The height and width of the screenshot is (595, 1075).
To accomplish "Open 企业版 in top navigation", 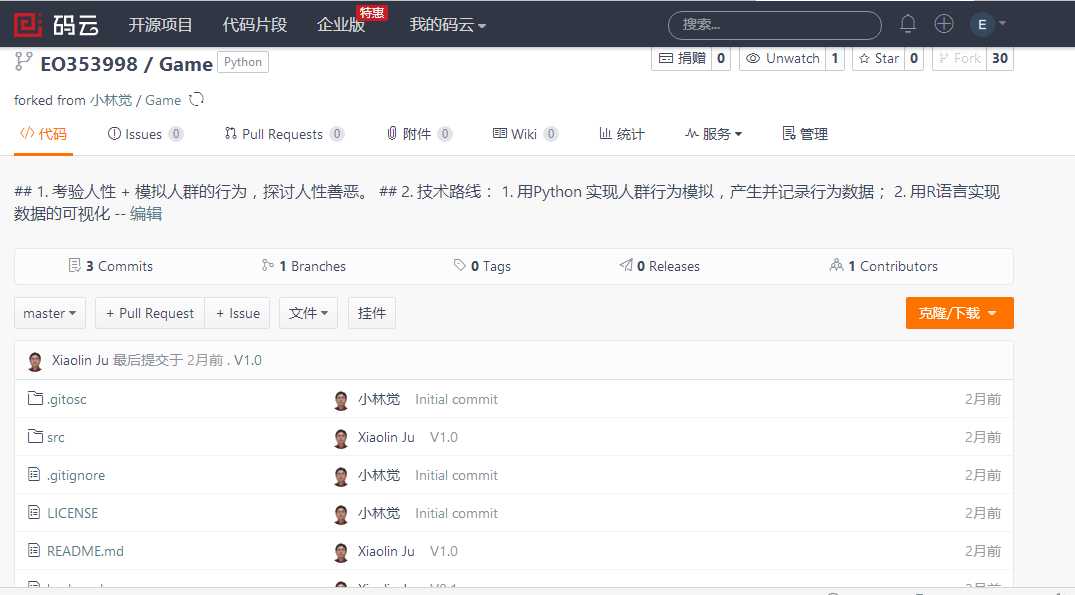I will [341, 25].
